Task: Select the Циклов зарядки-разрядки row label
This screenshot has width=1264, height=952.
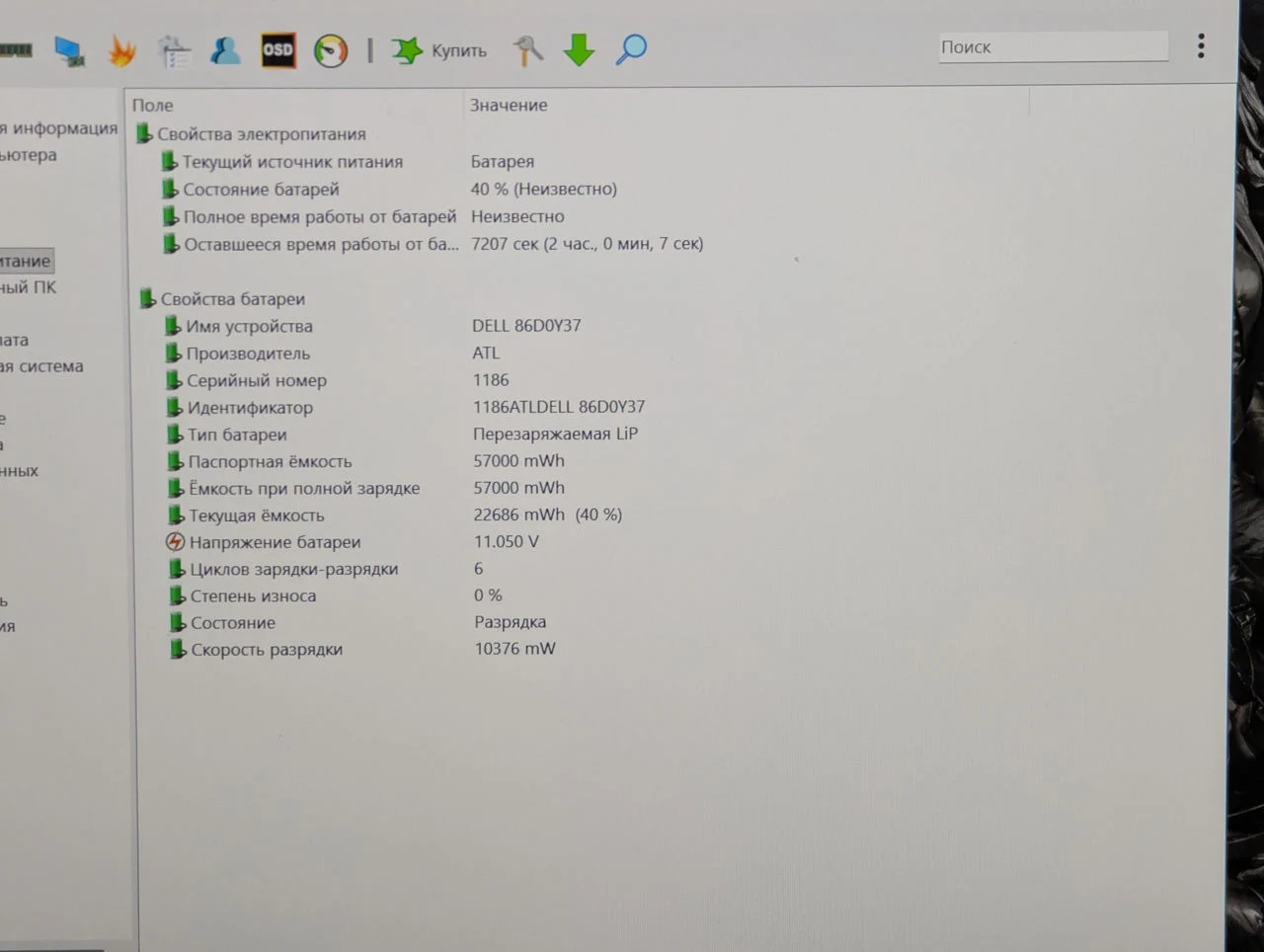Action: tap(293, 569)
